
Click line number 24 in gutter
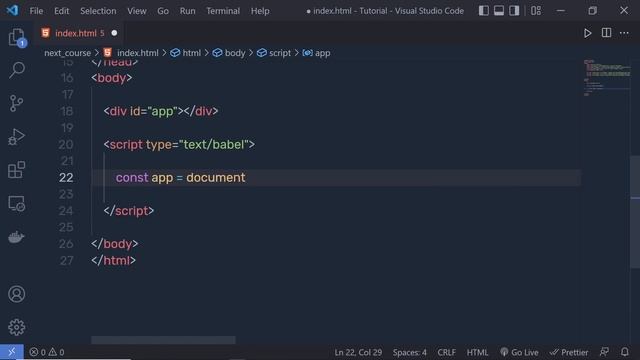(66, 211)
